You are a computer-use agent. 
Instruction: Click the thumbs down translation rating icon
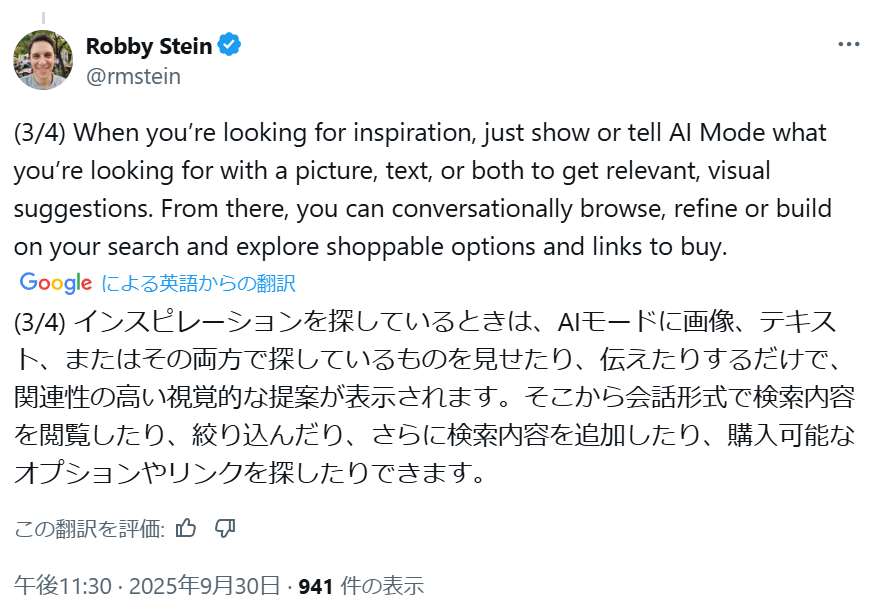pos(225,528)
